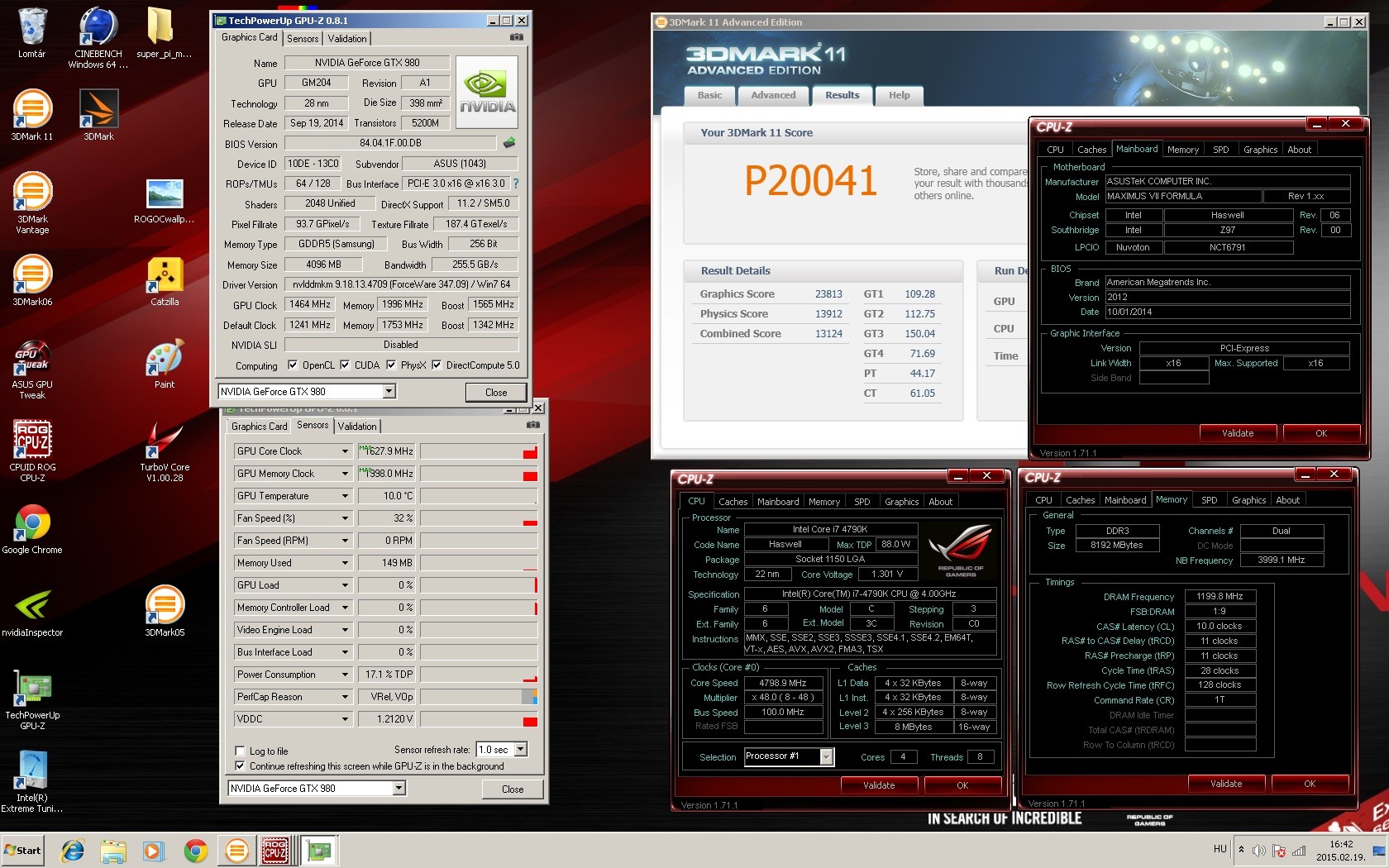Open SPD tab in CPU-Z Mainboard window
Image resolution: width=1389 pixels, height=868 pixels.
point(1220,150)
